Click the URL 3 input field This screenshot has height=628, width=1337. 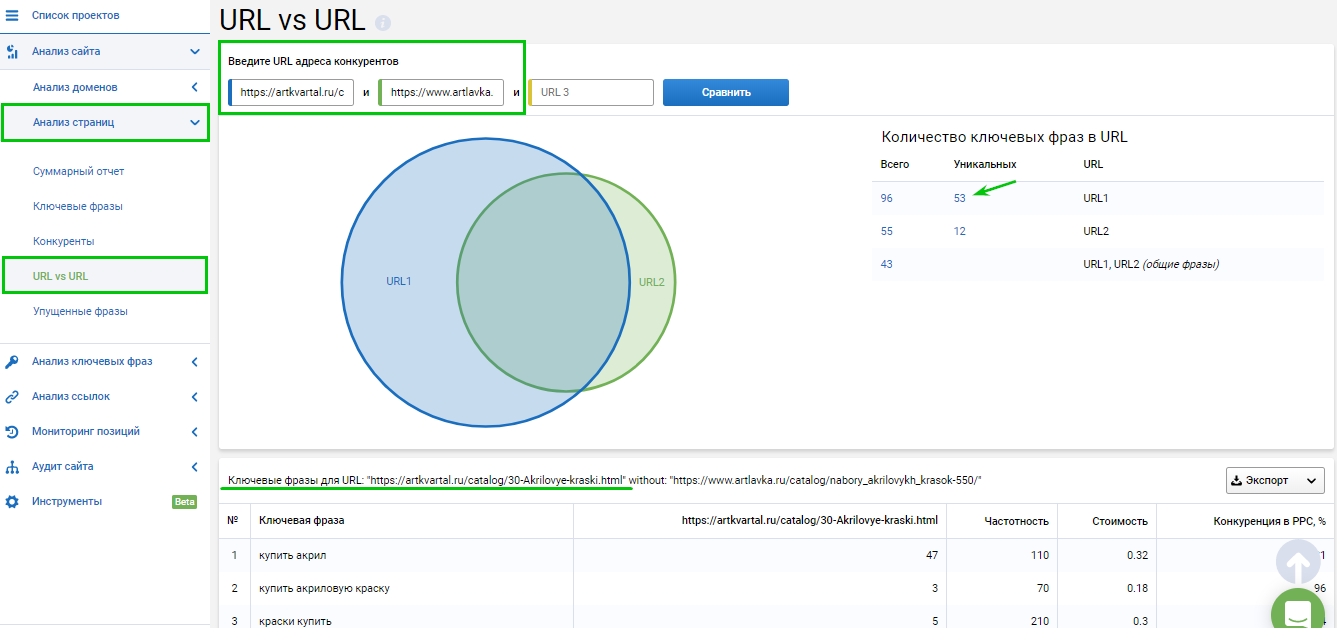(x=592, y=93)
